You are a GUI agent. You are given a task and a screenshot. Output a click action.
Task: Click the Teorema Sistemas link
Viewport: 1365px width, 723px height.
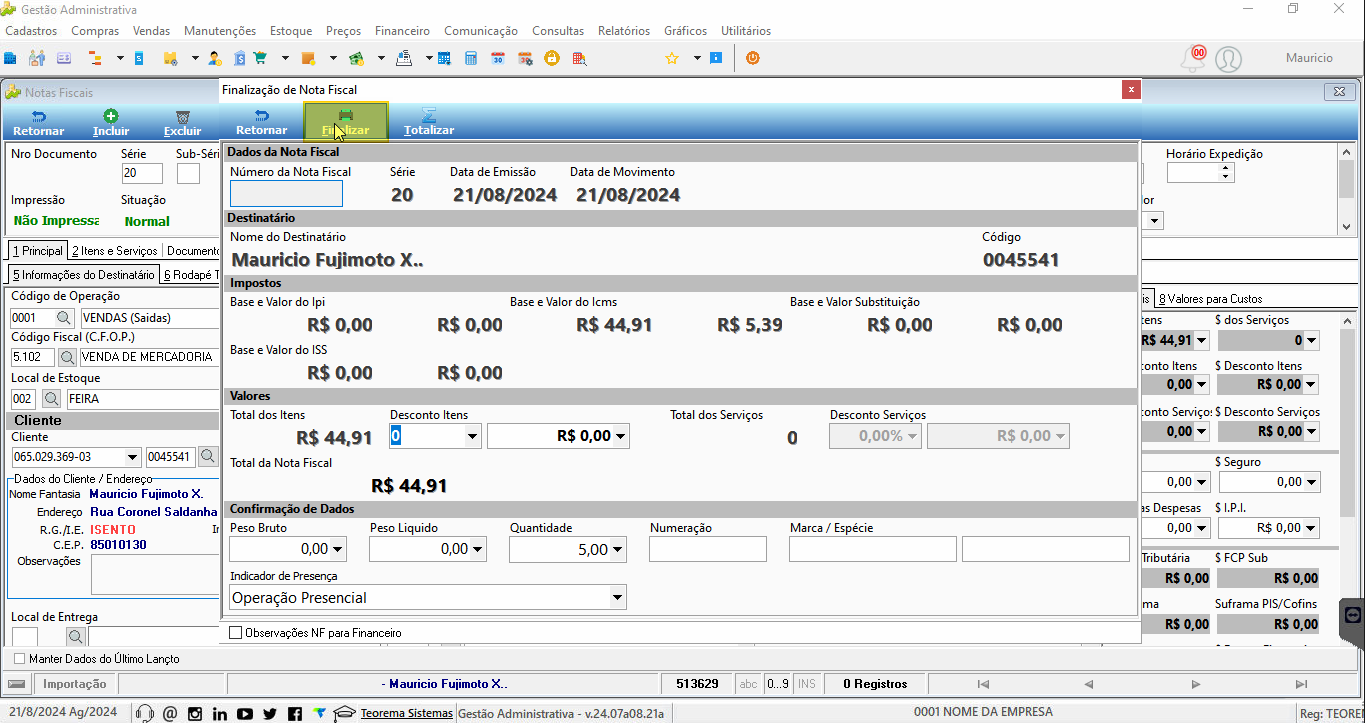(406, 713)
